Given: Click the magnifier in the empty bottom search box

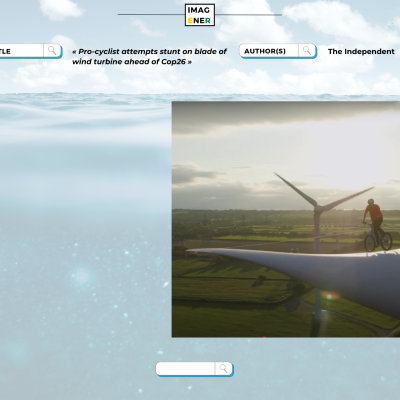Looking at the screenshot, I should pyautogui.click(x=223, y=369).
